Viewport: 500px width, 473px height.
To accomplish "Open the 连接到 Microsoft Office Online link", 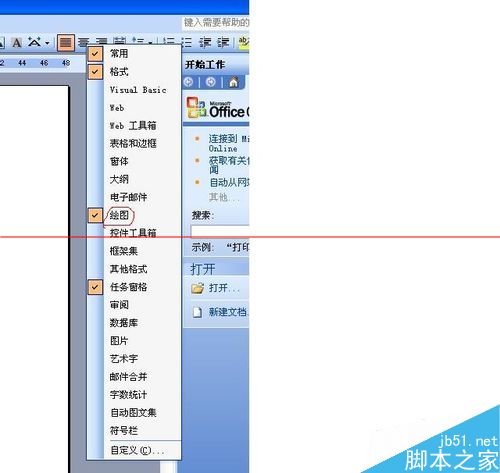I will pos(229,143).
